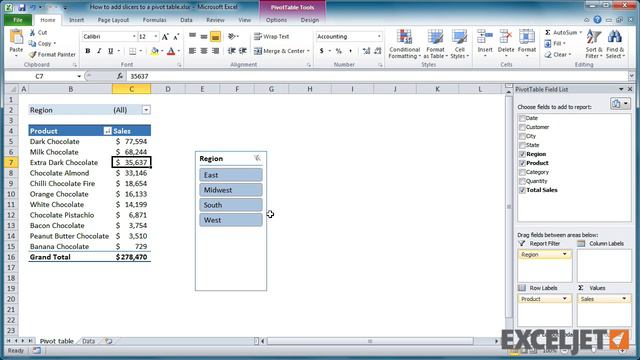
Task: Check the City field checkbox
Action: pos(522,136)
